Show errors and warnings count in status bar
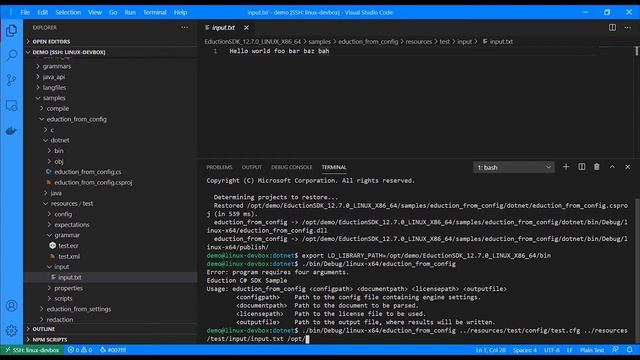640x360 pixels. pos(80,350)
